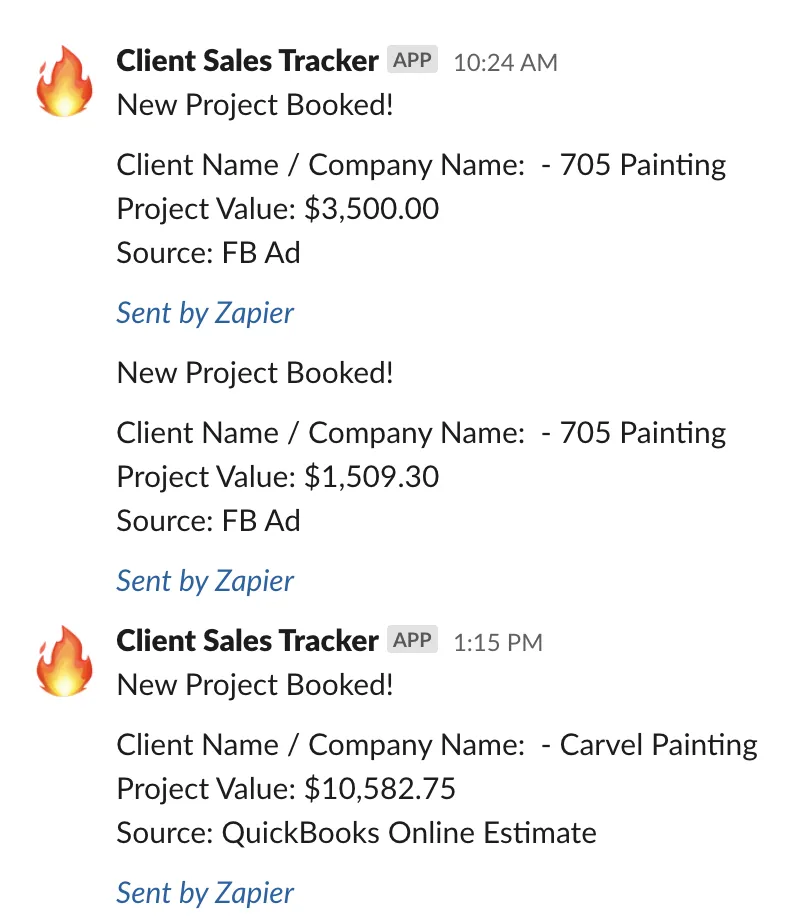The width and height of the screenshot is (812, 920).
Task: Click New Project Booked! in the 1:15 PM message
Action: pos(255,685)
